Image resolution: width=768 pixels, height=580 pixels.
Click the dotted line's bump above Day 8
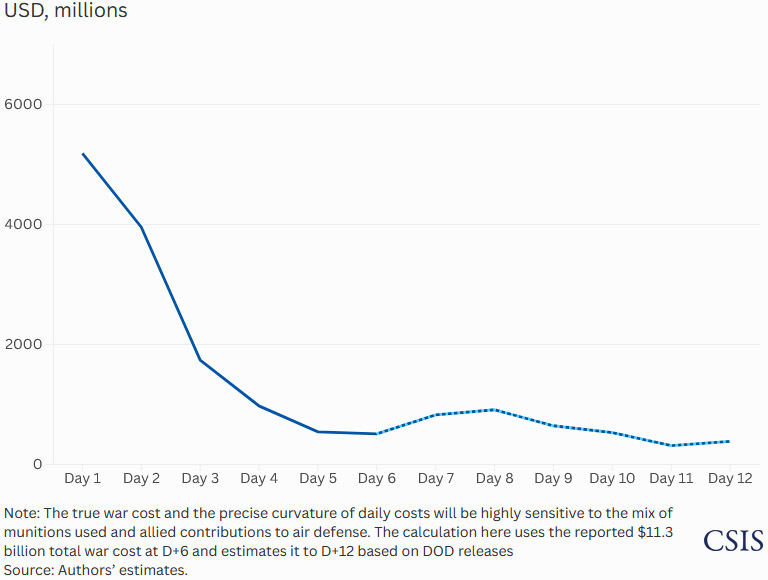495,410
